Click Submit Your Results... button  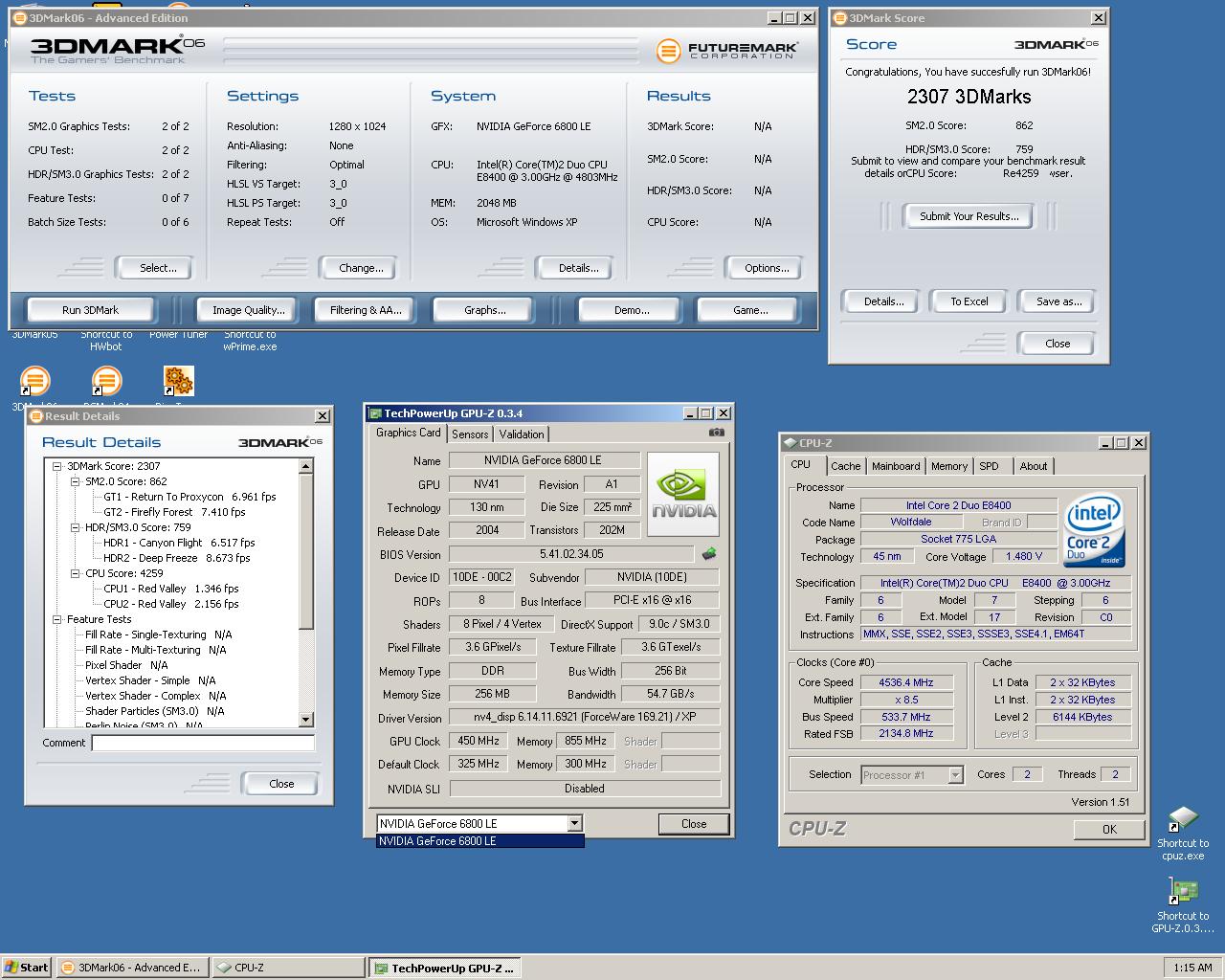pyautogui.click(x=969, y=216)
